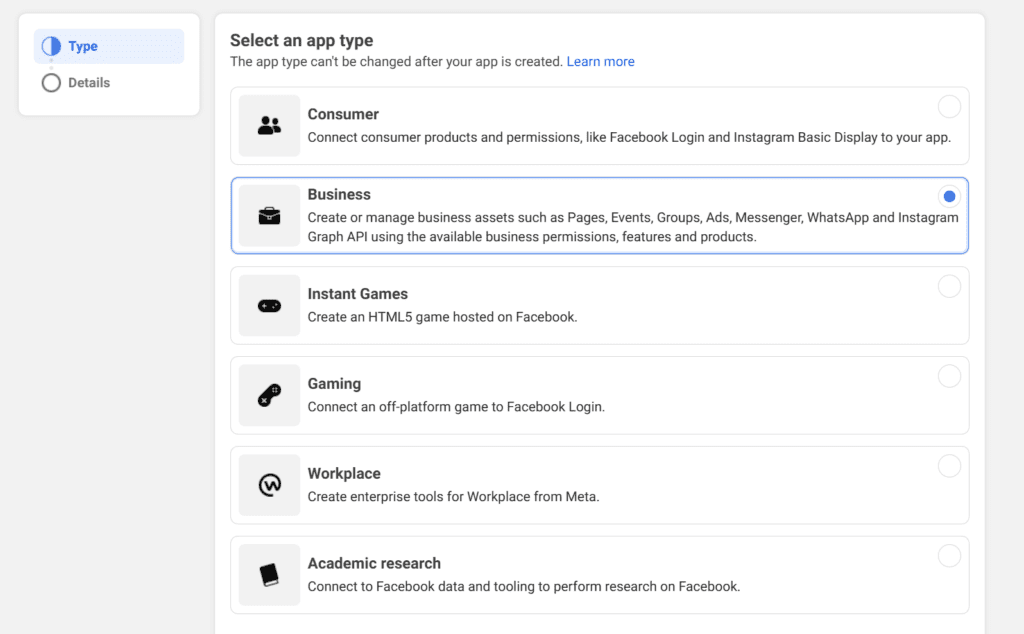Click the Workplace logo icon
This screenshot has width=1024, height=634.
point(269,485)
